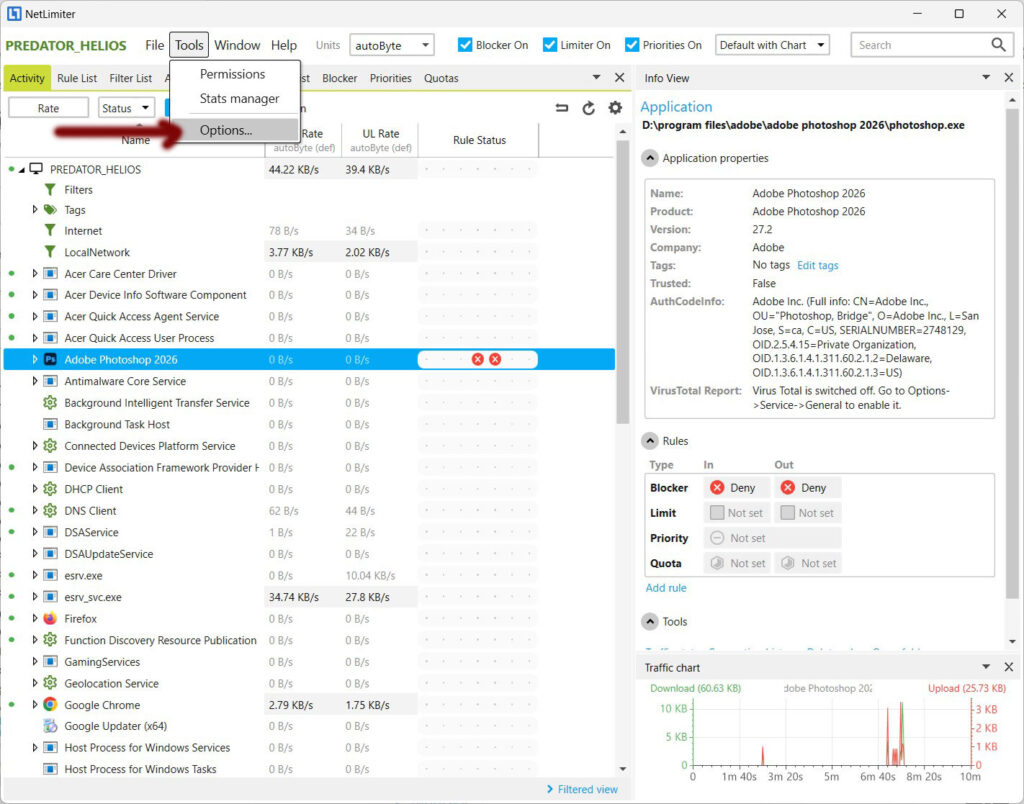Viewport: 1024px width, 804px height.
Task: Open the Default with Chart layout dropdown
Action: click(772, 45)
